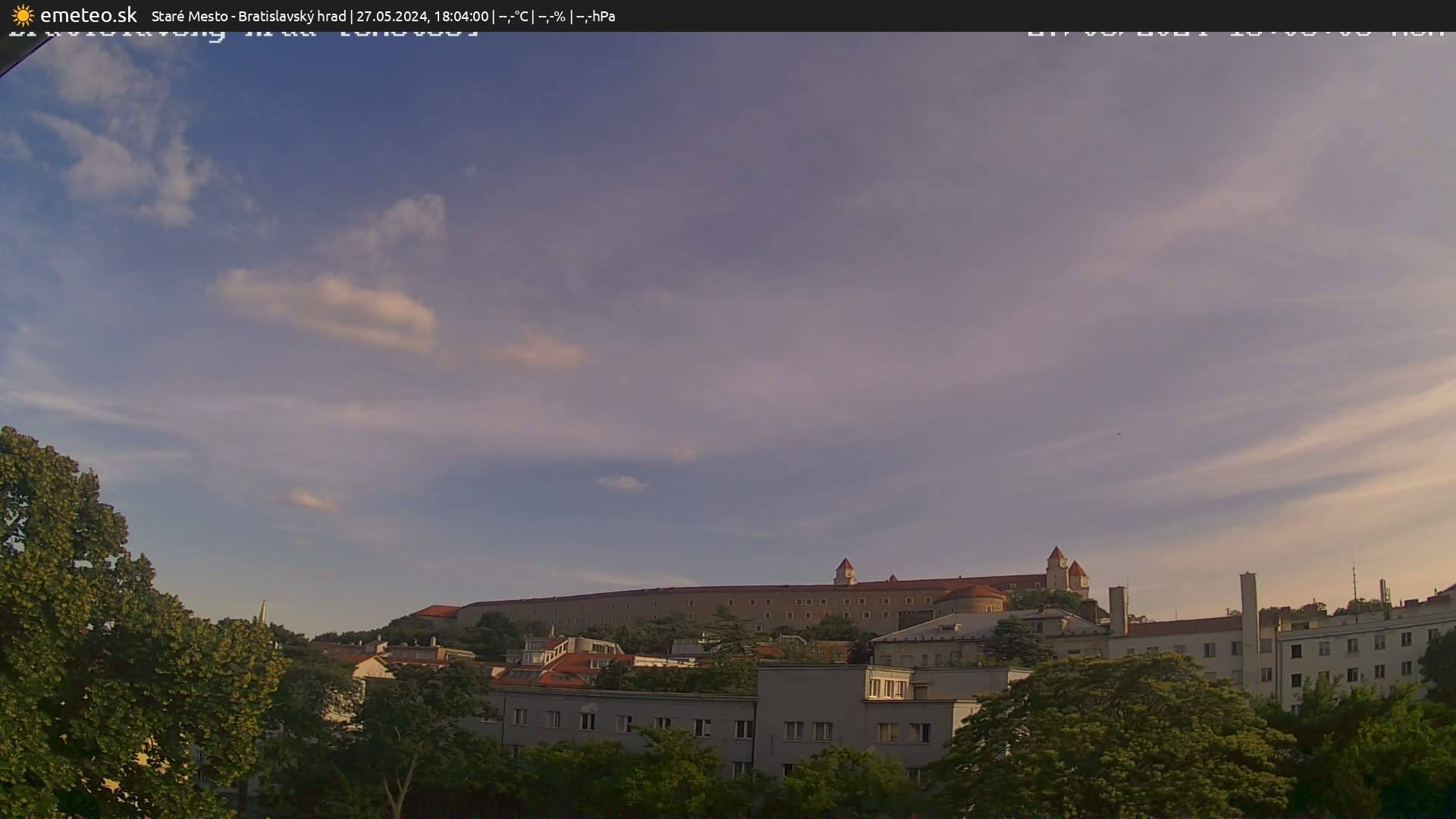1456x819 pixels.
Task: Click the webcam image center to refresh
Action: 728,425
